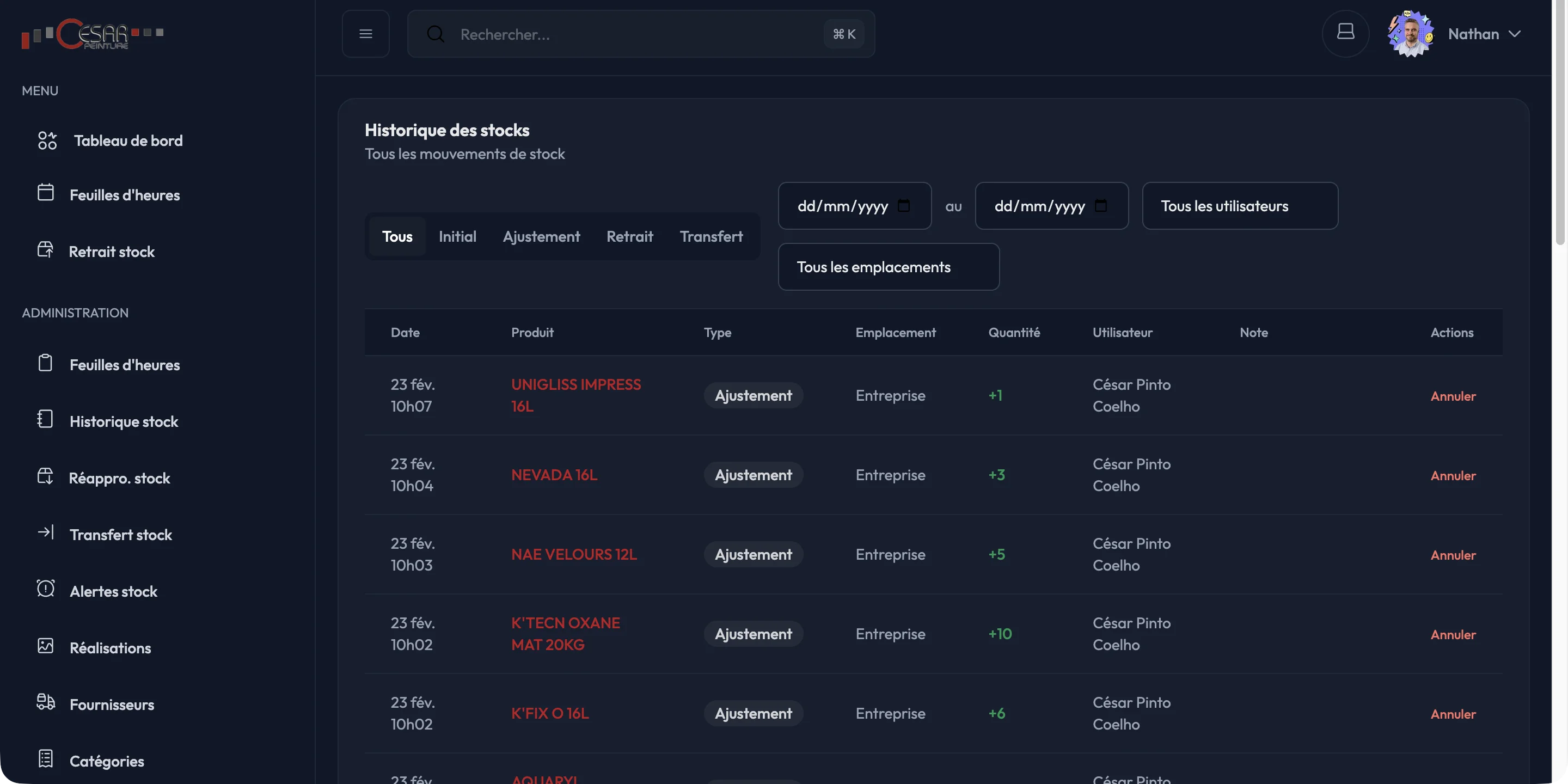Click the Réalisations image icon
Screen dimensions: 1568x784
click(x=46, y=646)
